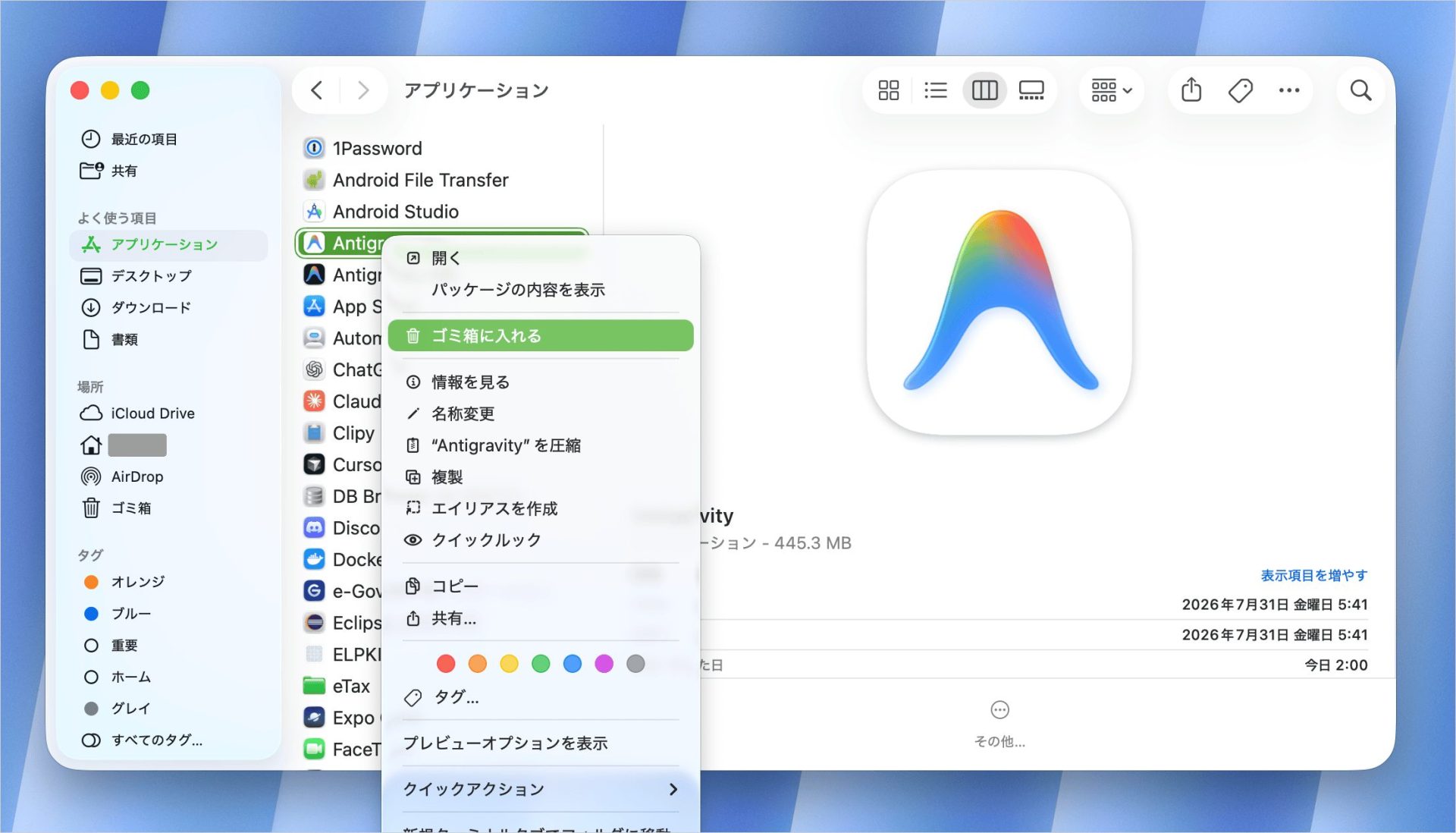Click the Automator icon in list
1456x833 pixels.
pos(314,338)
